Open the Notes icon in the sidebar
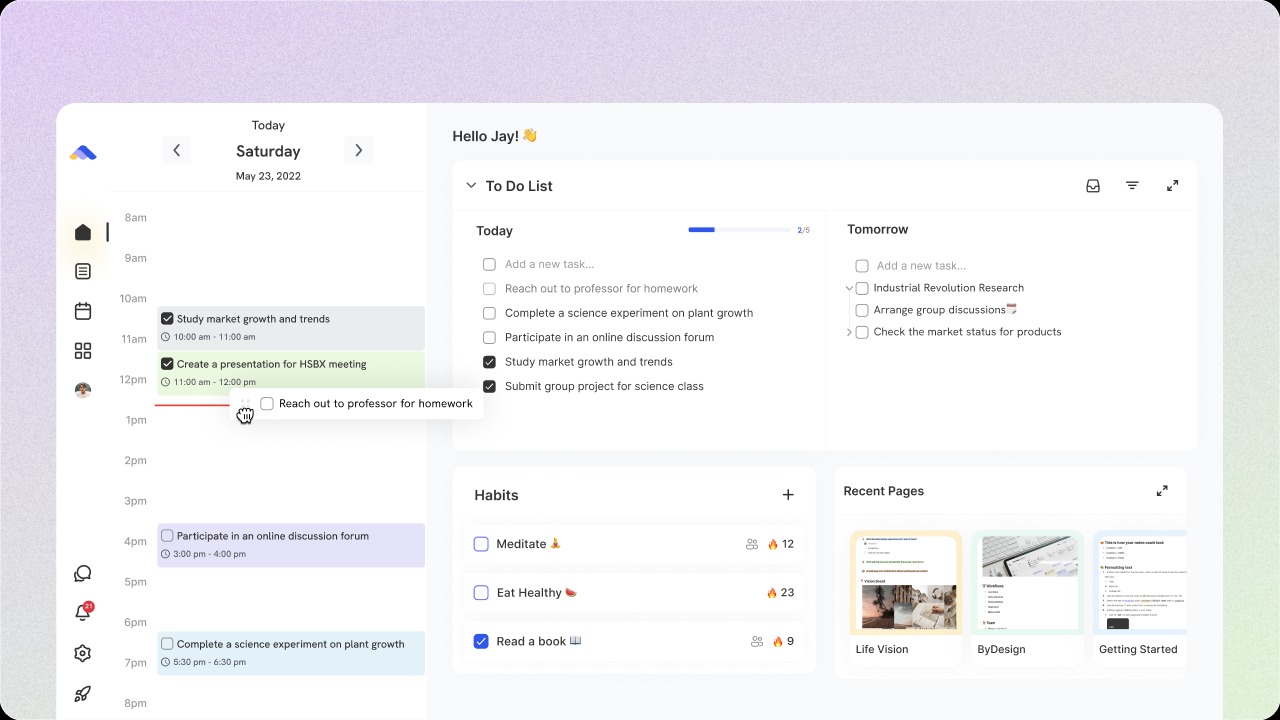1280x720 pixels. pyautogui.click(x=83, y=271)
